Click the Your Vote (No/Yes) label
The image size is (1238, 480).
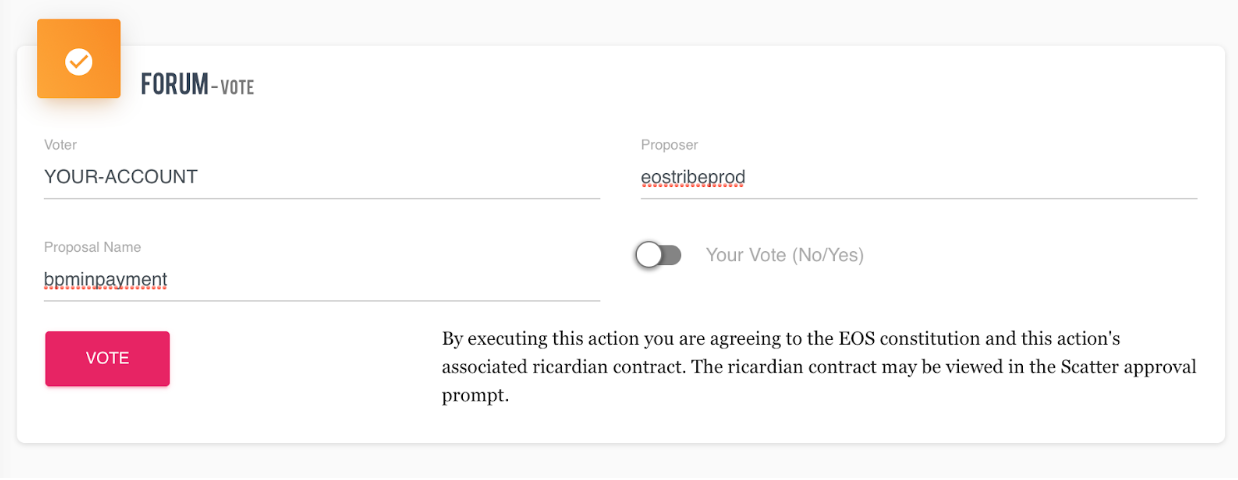tap(785, 255)
